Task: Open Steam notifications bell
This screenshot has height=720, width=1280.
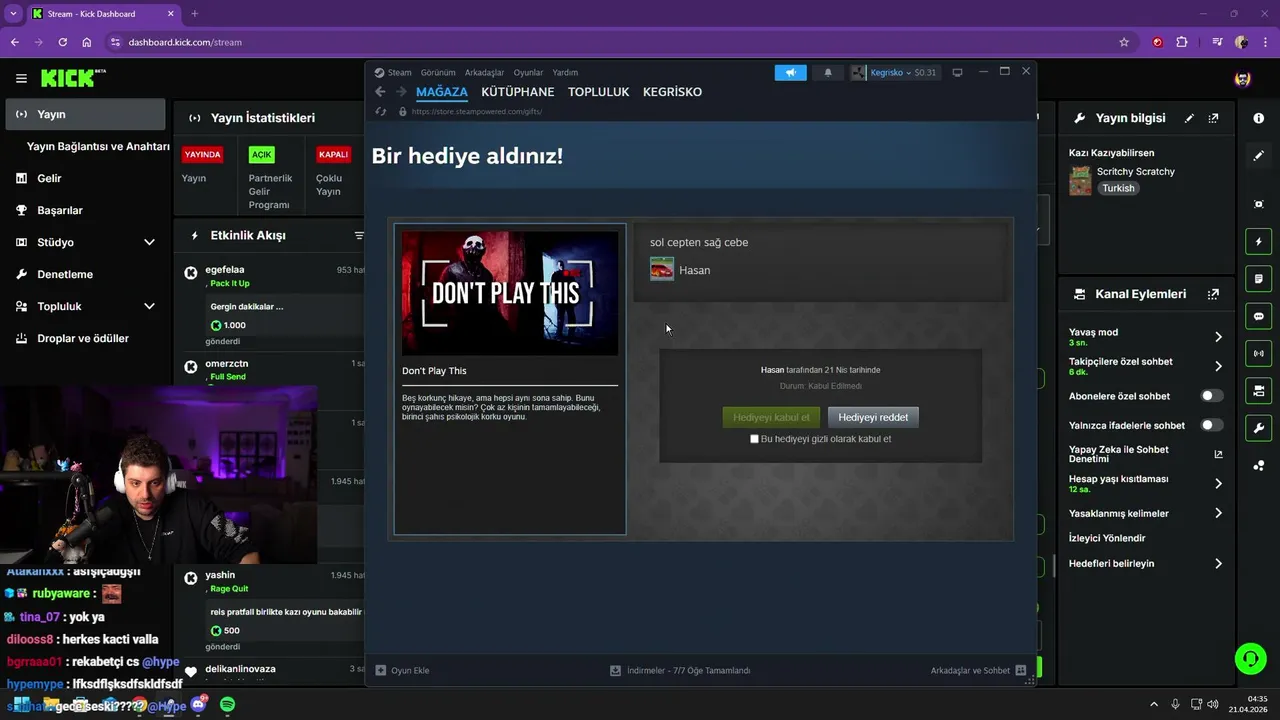Action: click(x=827, y=72)
